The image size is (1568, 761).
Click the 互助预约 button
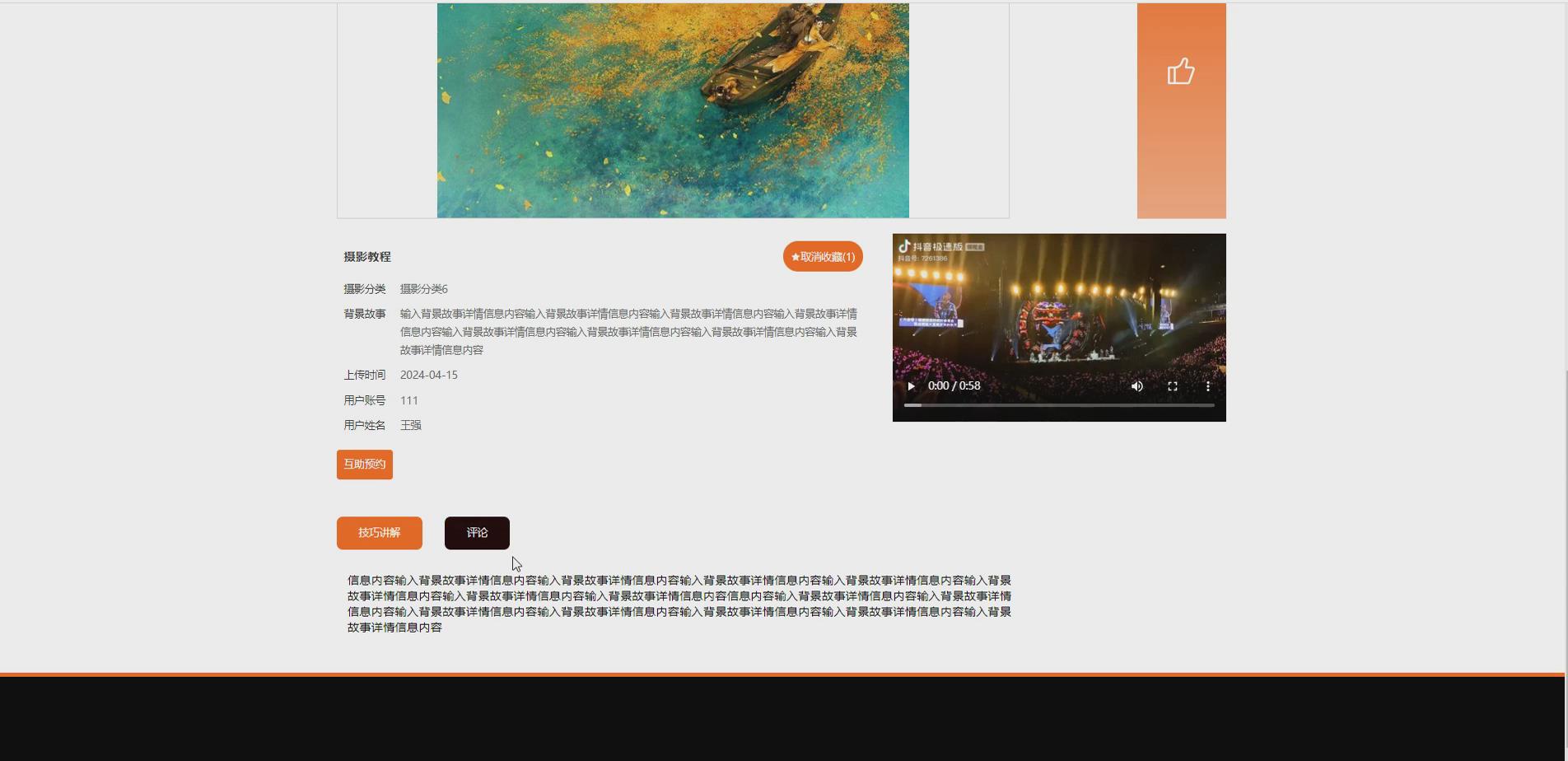click(364, 464)
